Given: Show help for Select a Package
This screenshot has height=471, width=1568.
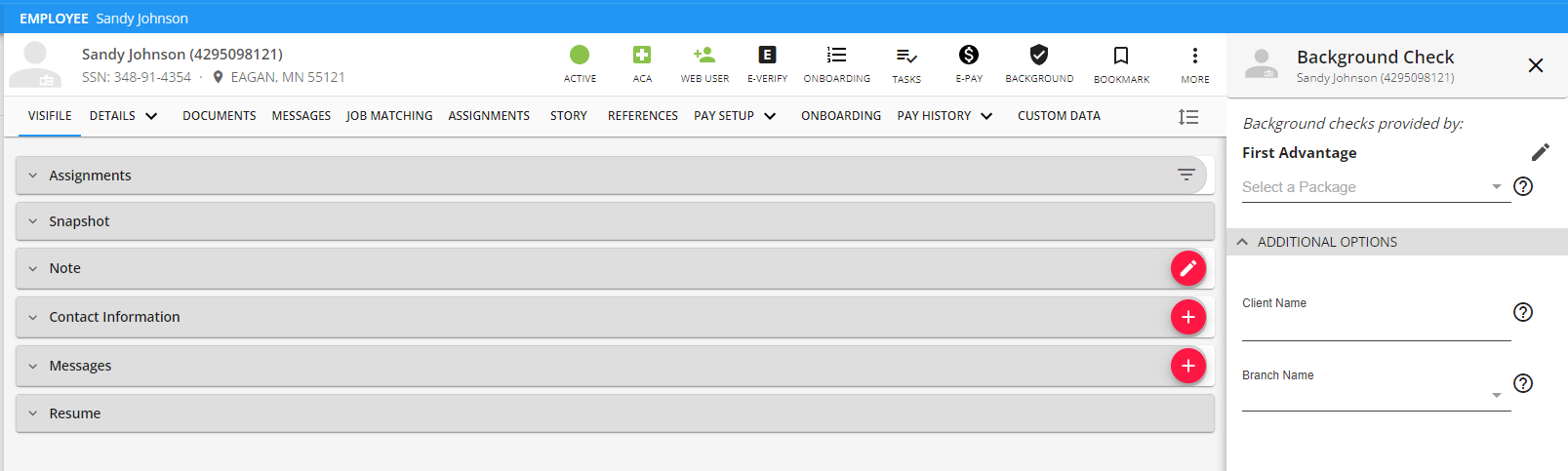Looking at the screenshot, I should point(1523,186).
